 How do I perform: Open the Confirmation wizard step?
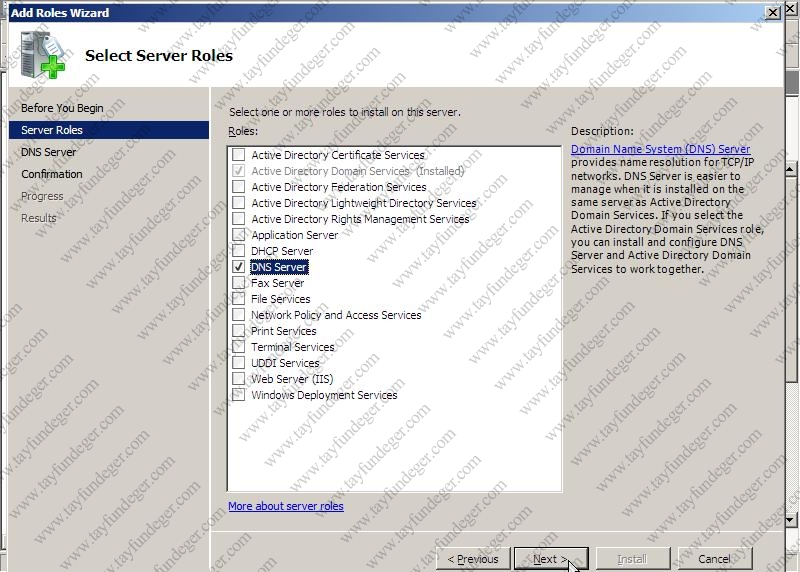52,174
